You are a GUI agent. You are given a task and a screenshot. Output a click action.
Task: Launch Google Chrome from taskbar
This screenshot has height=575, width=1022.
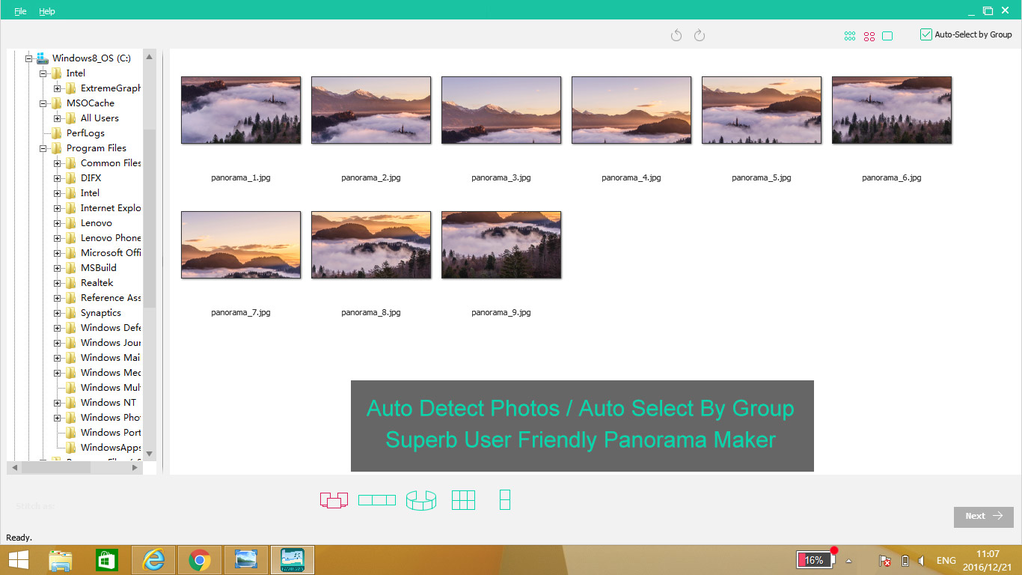(199, 560)
